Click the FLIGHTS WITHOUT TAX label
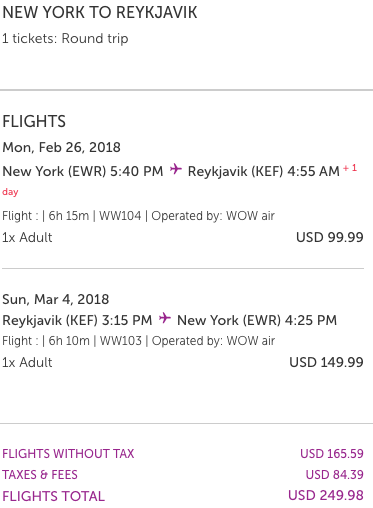The height and width of the screenshot is (508, 373). pos(68,454)
